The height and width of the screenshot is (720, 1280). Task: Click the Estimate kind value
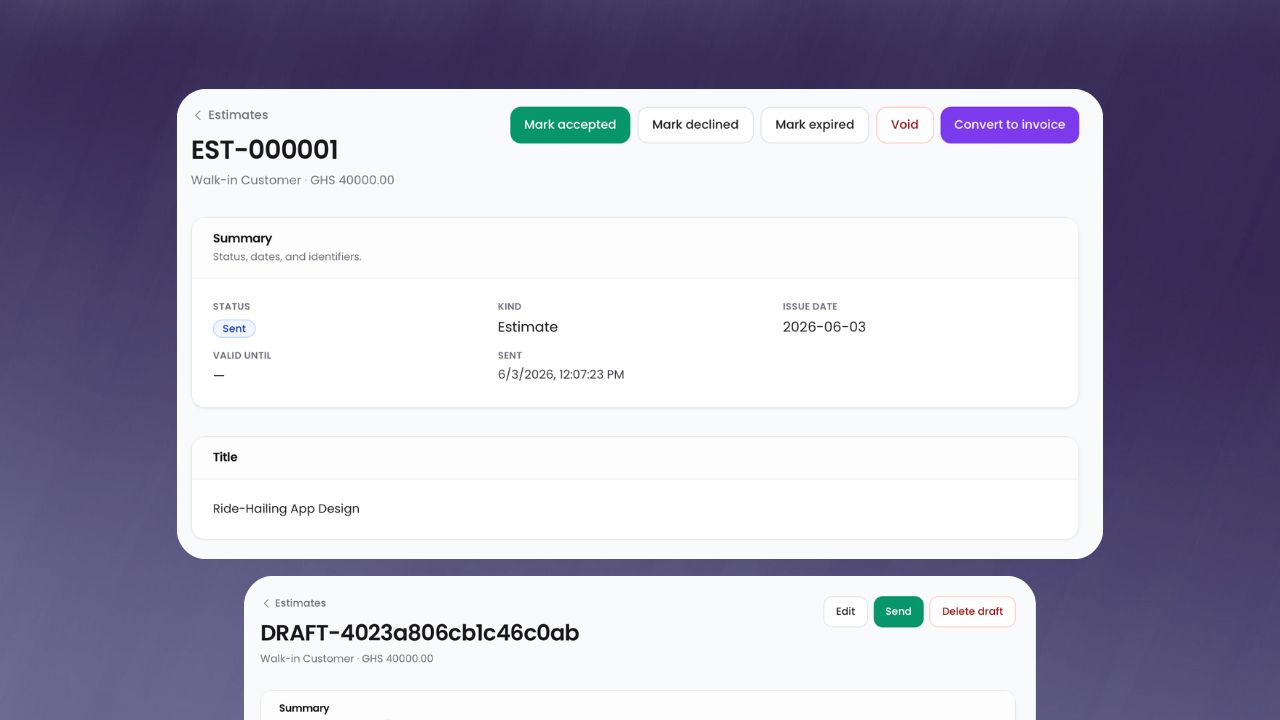coord(528,327)
